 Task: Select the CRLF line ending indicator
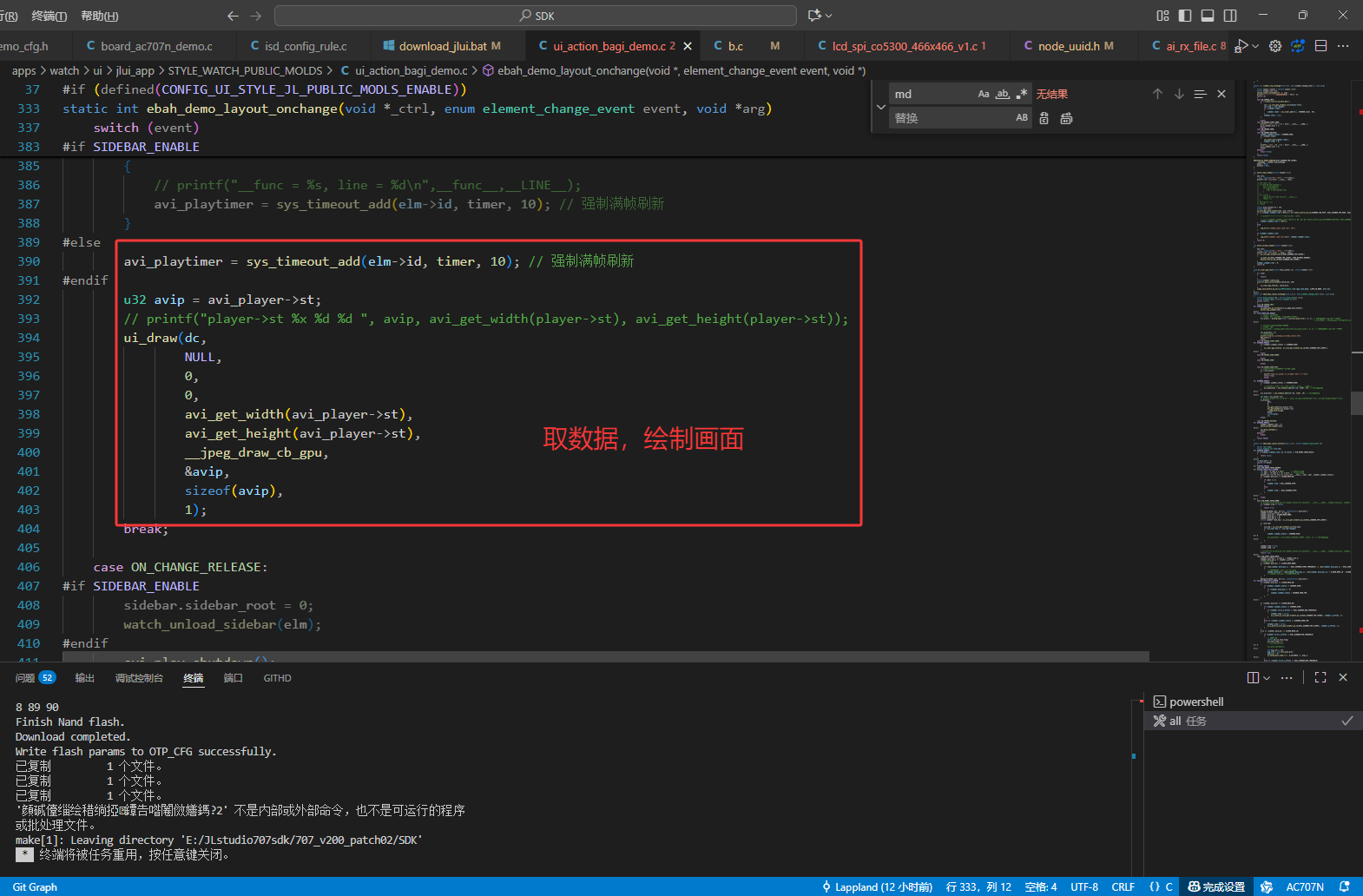[x=1123, y=886]
